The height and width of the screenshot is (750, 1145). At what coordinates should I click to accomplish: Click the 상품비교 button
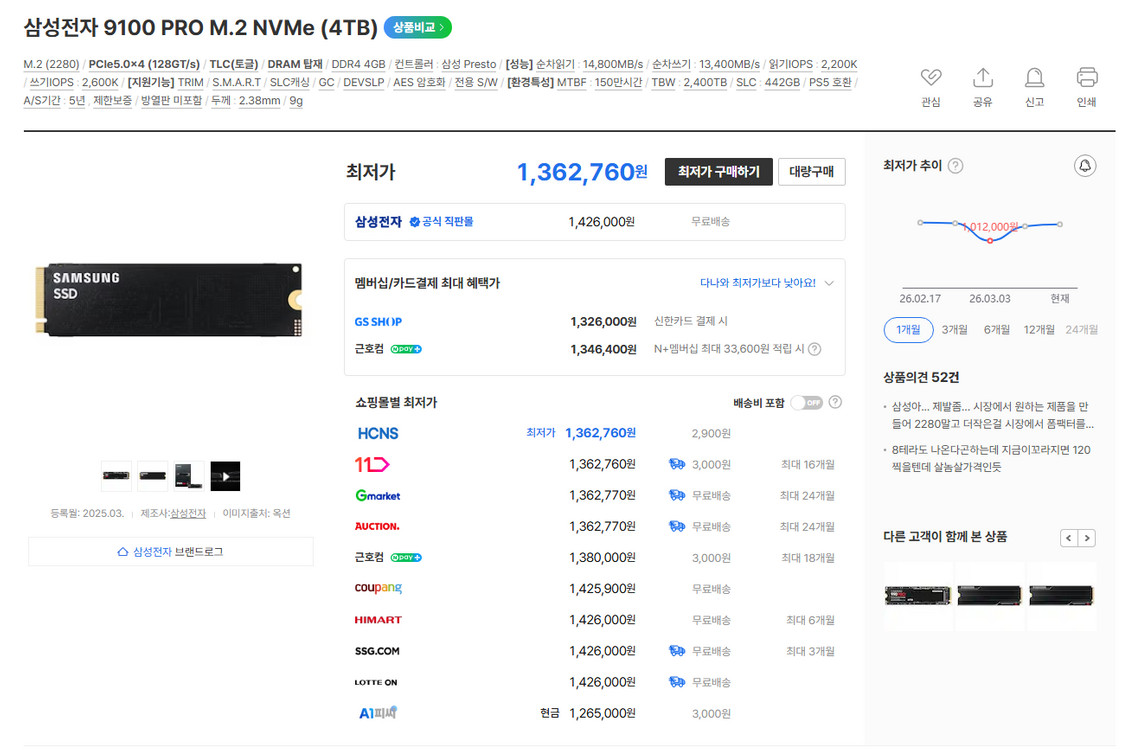pos(418,28)
